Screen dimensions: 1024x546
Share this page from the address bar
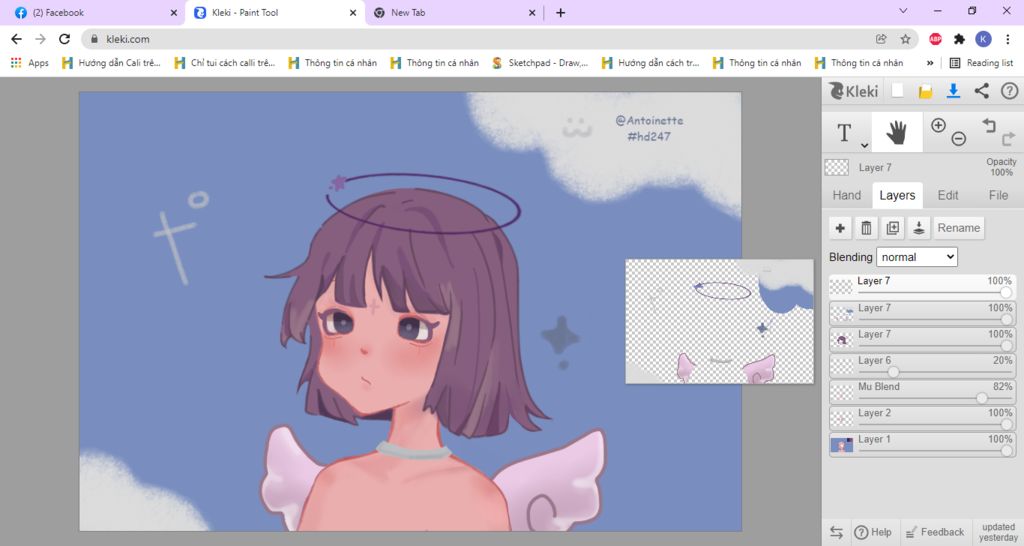pos(881,39)
